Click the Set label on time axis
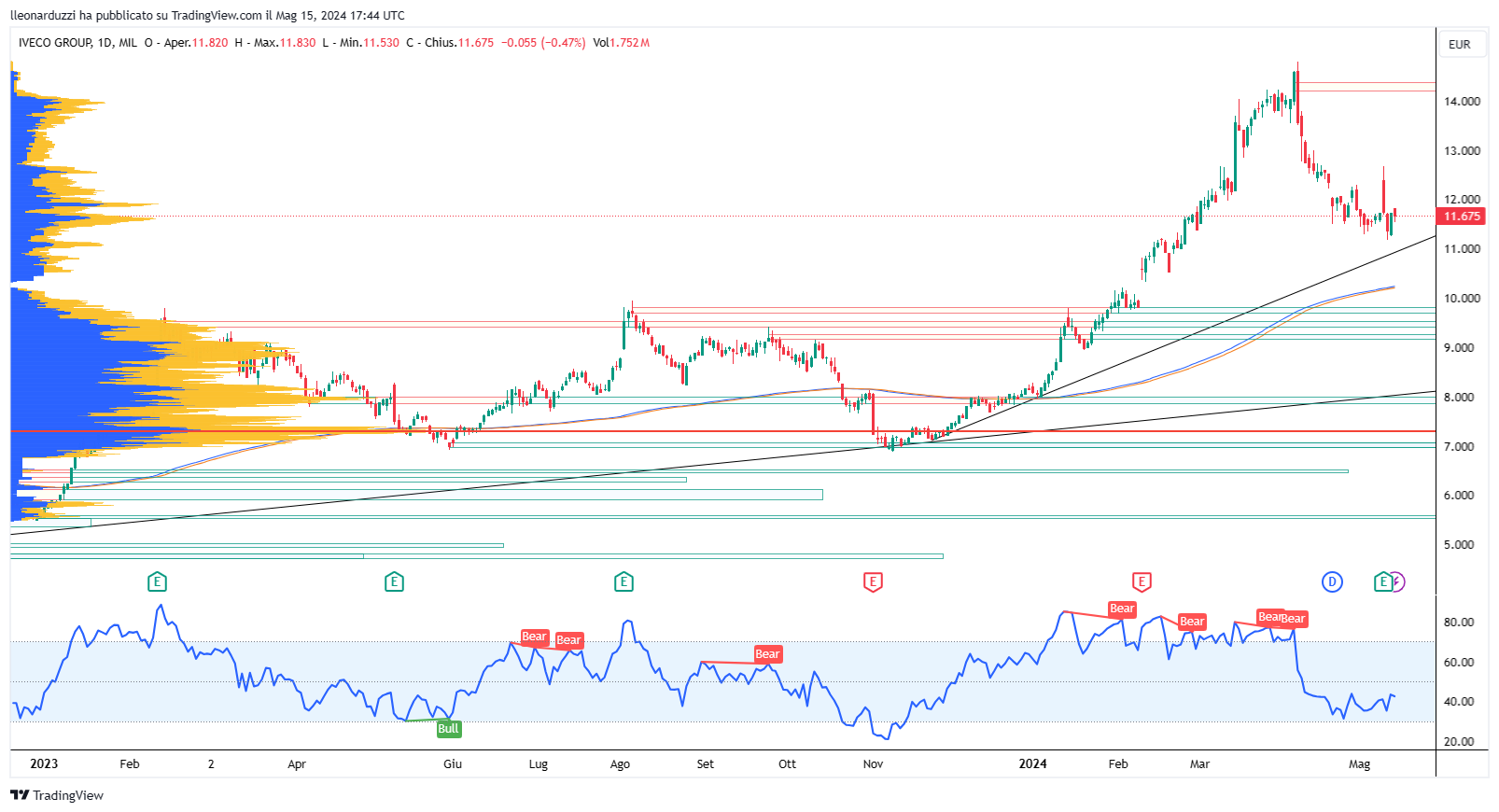1499x812 pixels. [706, 764]
